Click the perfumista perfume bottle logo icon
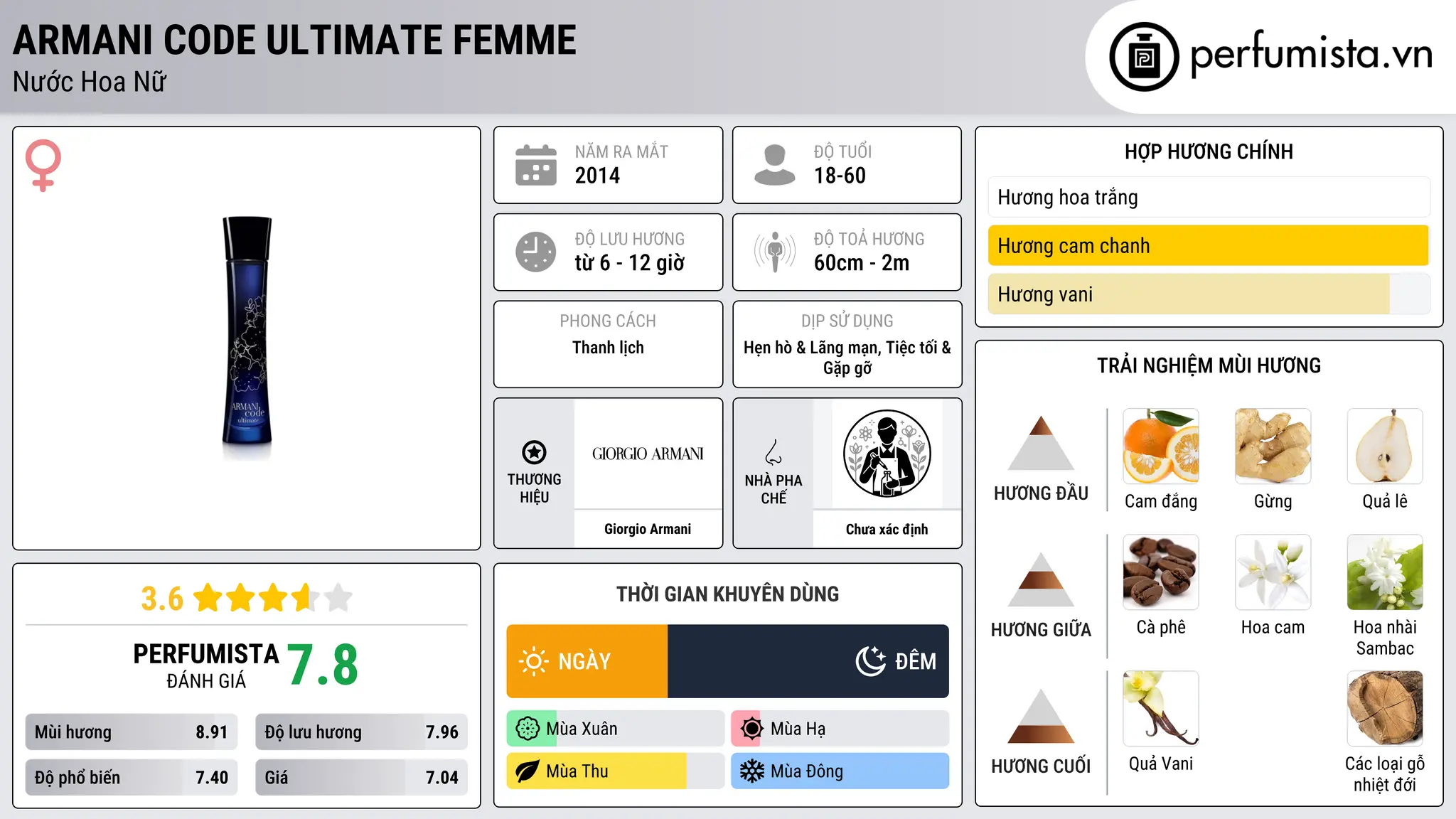This screenshot has width=1456, height=819. [1144, 57]
